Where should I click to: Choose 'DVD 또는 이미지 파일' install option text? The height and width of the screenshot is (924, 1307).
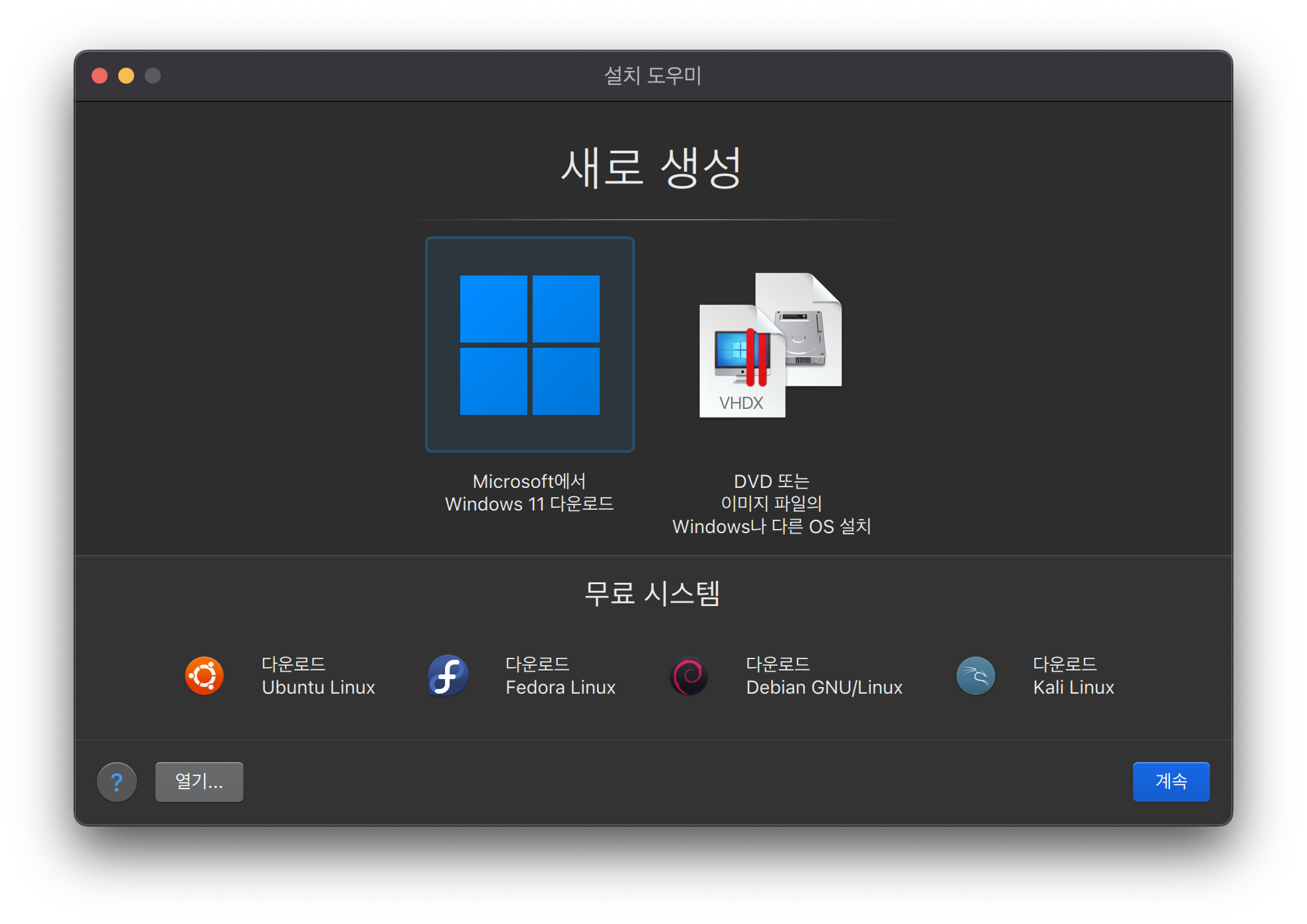tap(771, 504)
